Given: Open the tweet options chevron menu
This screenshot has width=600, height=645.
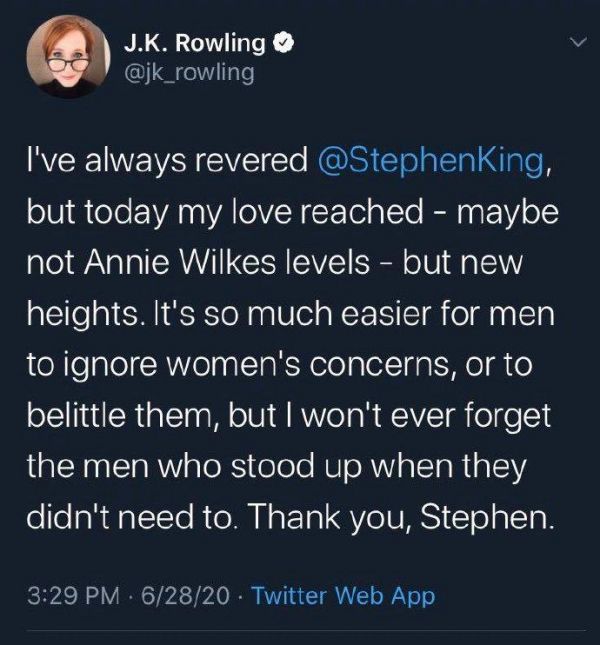Looking at the screenshot, I should 577,42.
